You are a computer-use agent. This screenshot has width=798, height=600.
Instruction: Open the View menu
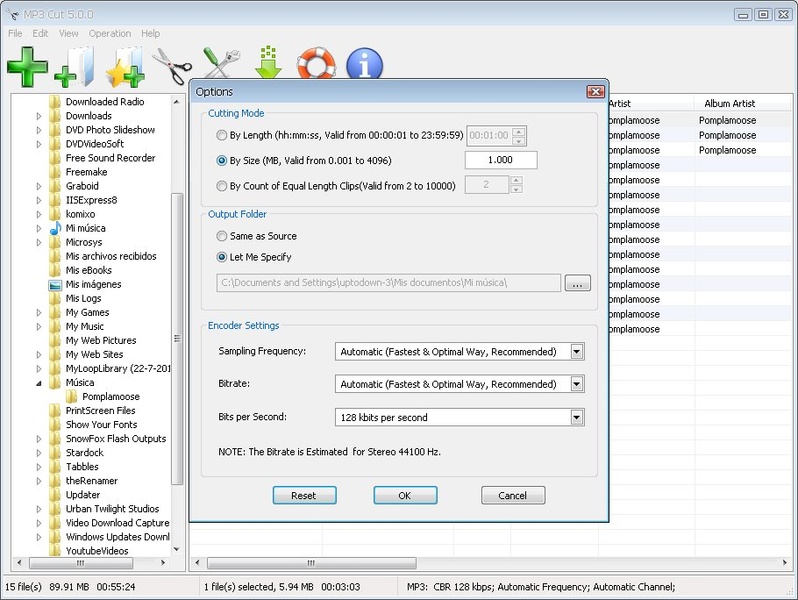coord(68,34)
